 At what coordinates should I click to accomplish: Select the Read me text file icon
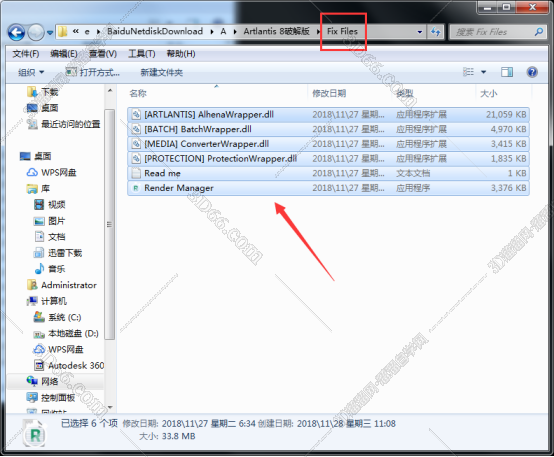coord(136,173)
